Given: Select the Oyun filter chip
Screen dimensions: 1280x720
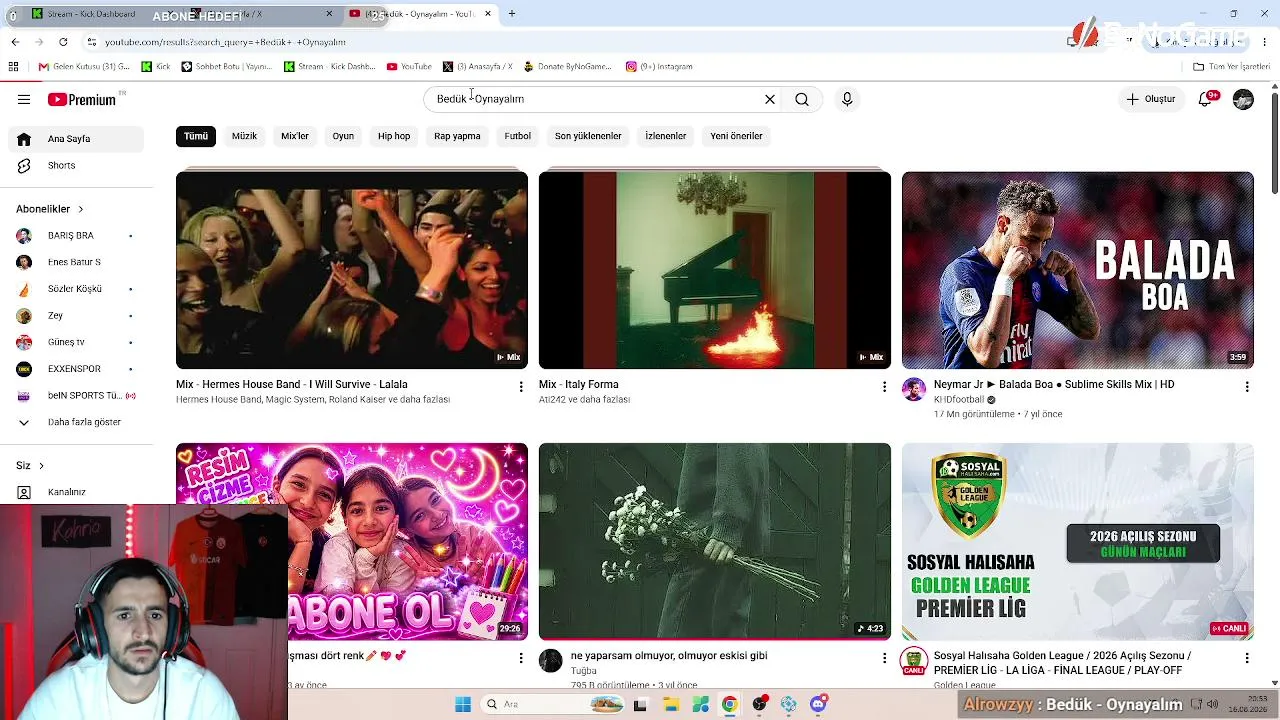Looking at the screenshot, I should click(x=343, y=136).
